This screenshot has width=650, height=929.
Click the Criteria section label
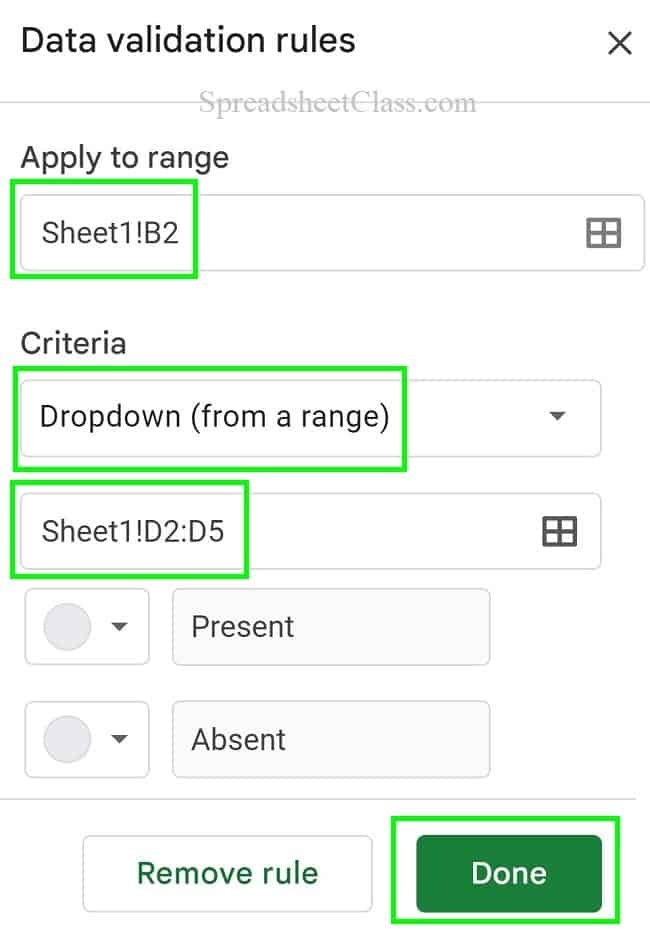(73, 343)
